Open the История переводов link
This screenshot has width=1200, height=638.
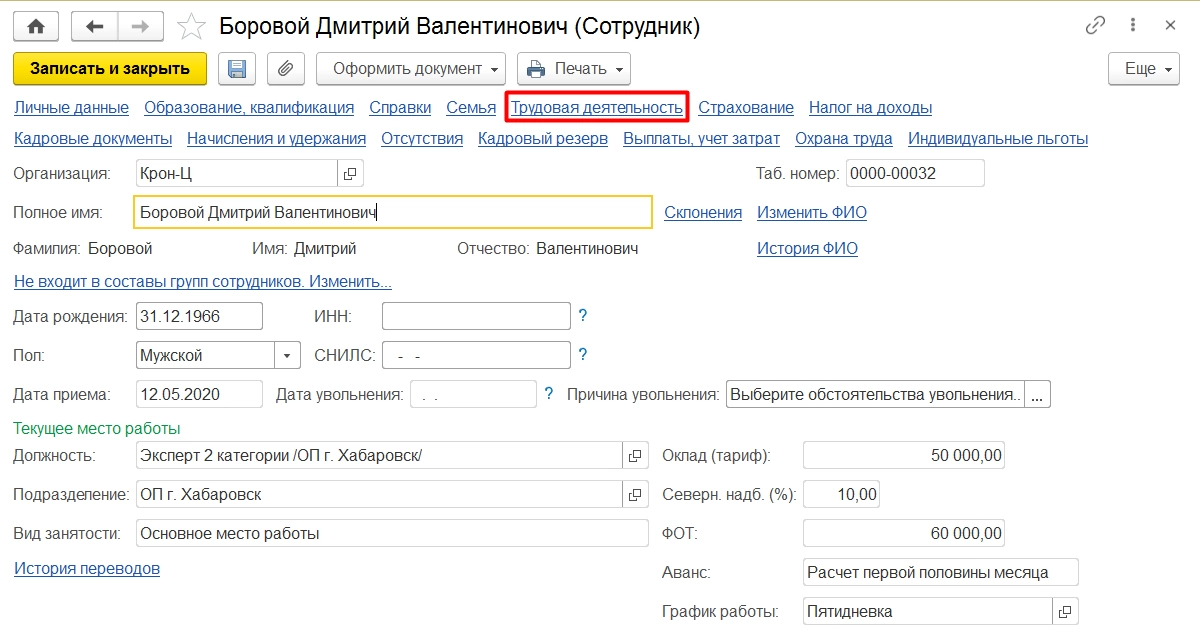pos(87,569)
